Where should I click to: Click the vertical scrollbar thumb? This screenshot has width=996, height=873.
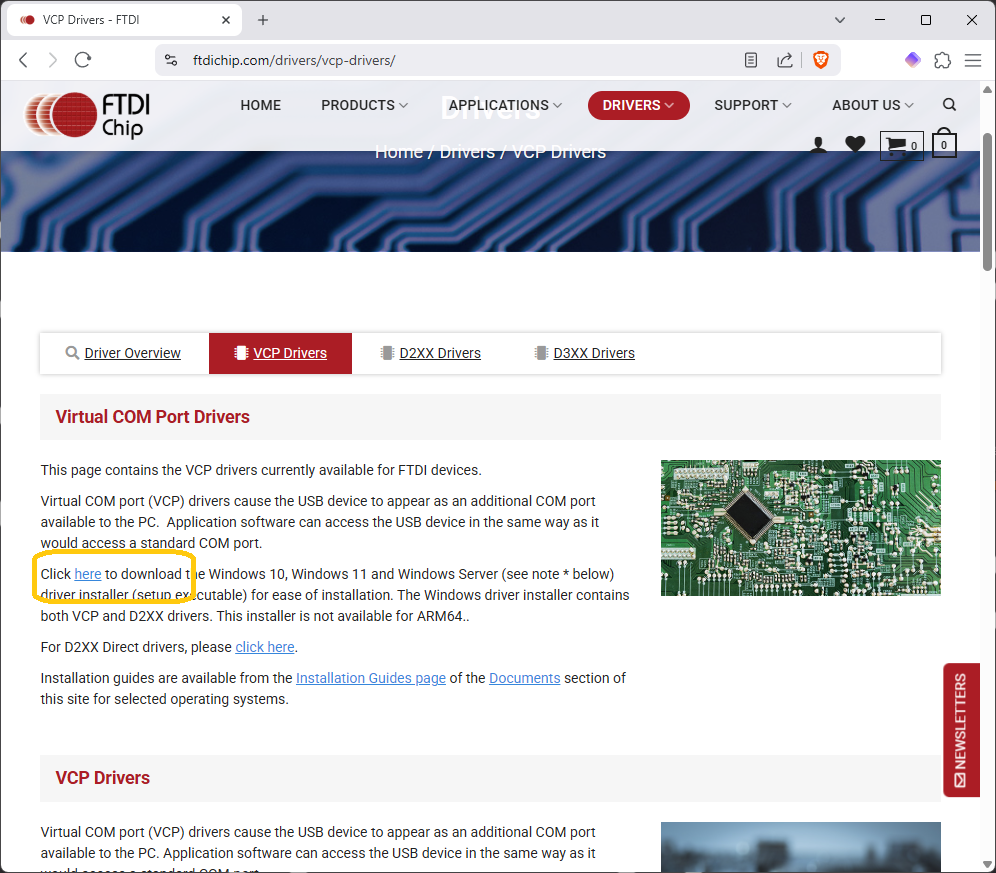(987, 202)
